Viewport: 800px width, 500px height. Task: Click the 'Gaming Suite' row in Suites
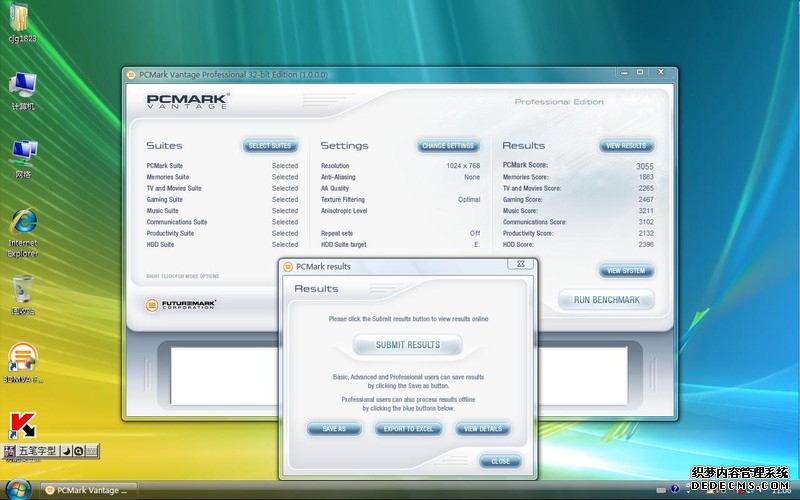(x=222, y=199)
